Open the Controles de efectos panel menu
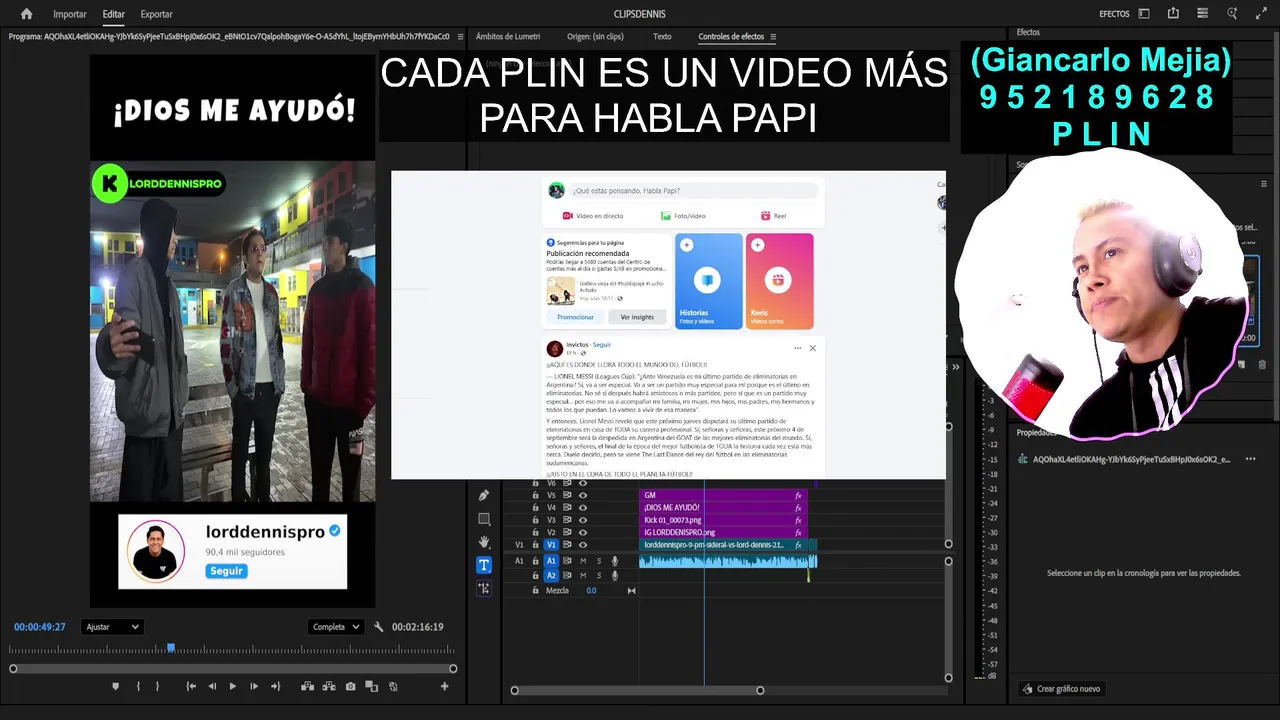The width and height of the screenshot is (1280, 720). [x=773, y=36]
